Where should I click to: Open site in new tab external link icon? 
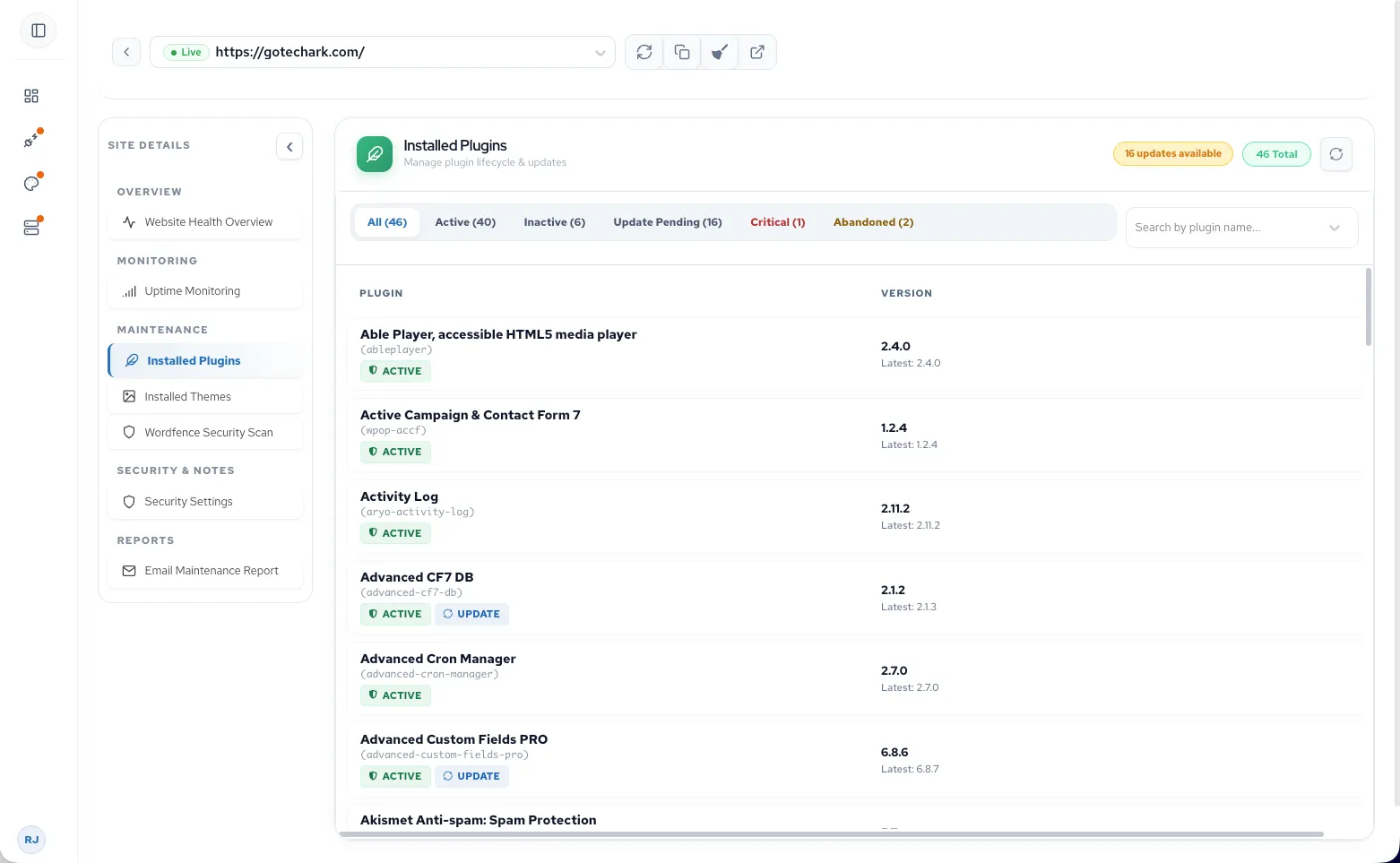click(757, 52)
